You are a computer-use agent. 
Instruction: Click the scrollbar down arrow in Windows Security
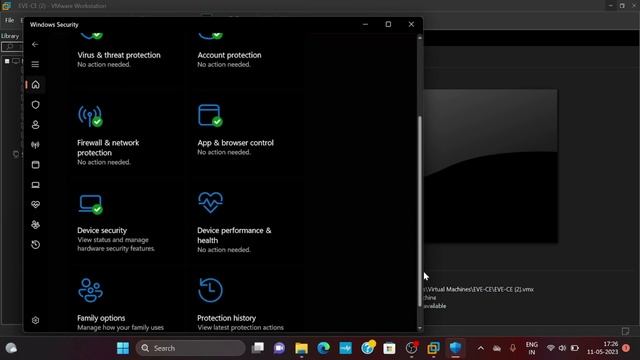420,328
